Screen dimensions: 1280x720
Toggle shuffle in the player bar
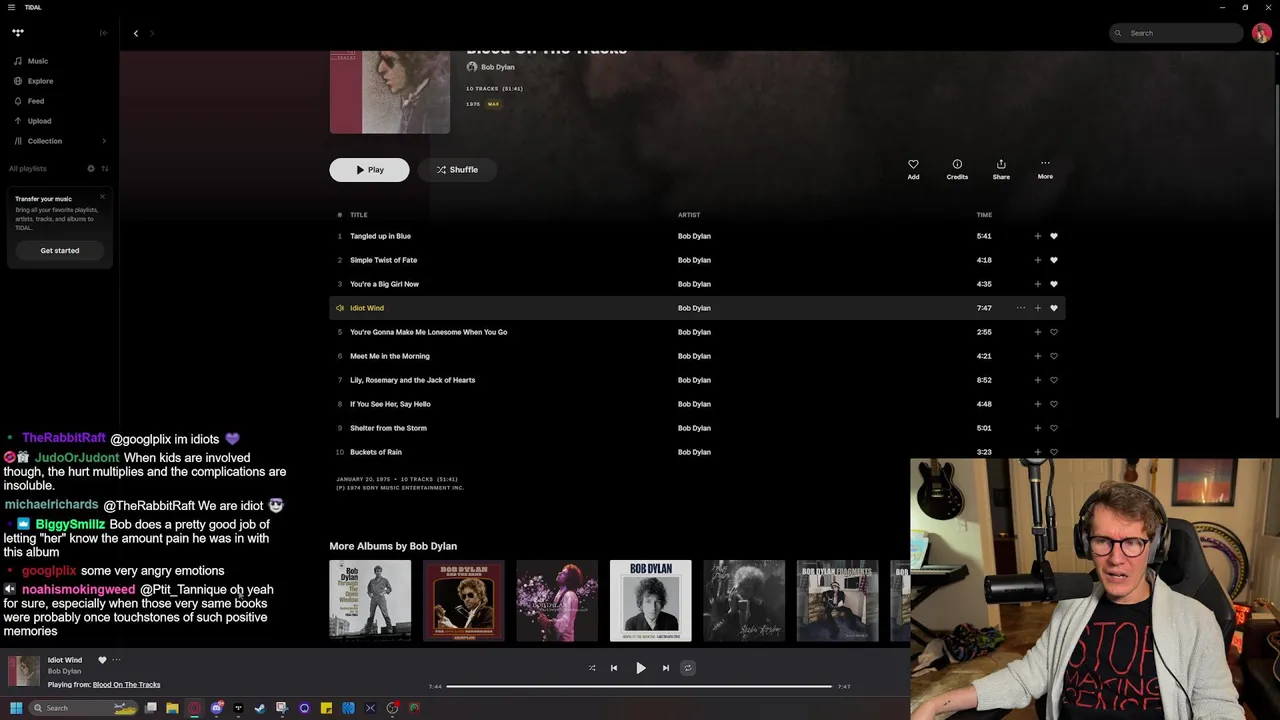pos(592,668)
